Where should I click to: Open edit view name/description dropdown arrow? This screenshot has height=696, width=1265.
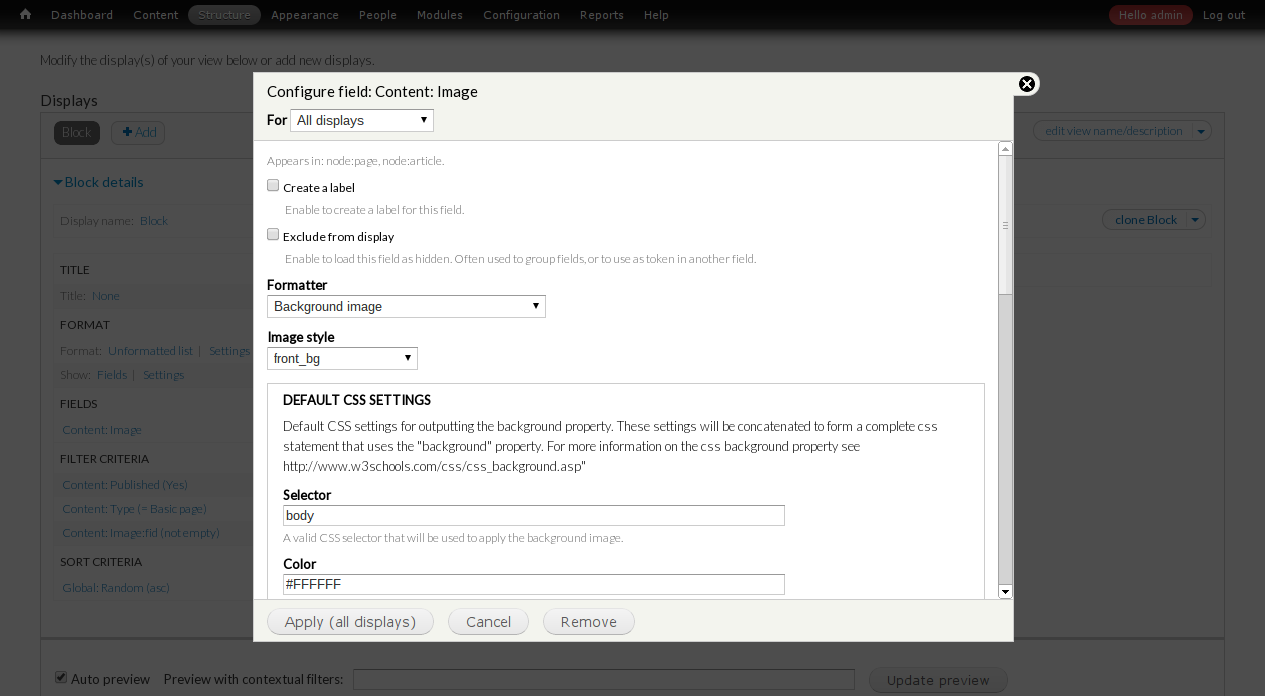1202,131
